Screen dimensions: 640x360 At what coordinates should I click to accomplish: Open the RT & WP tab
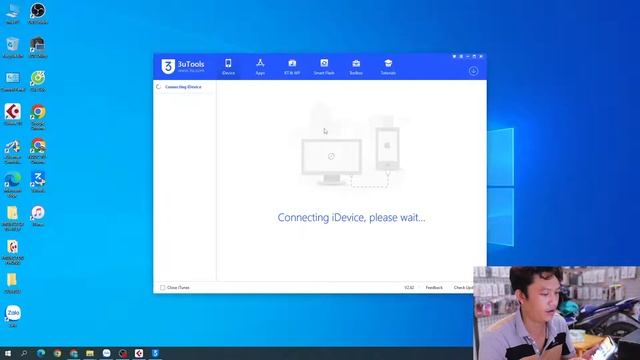pos(292,67)
